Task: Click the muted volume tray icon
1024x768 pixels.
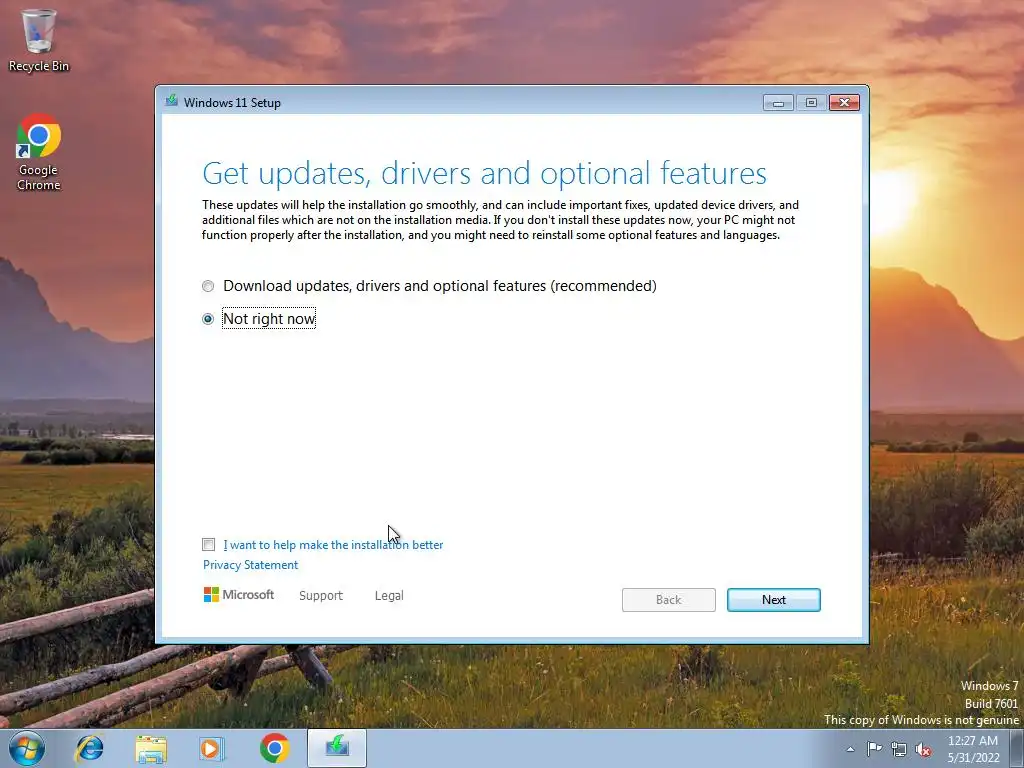Action: pos(923,749)
